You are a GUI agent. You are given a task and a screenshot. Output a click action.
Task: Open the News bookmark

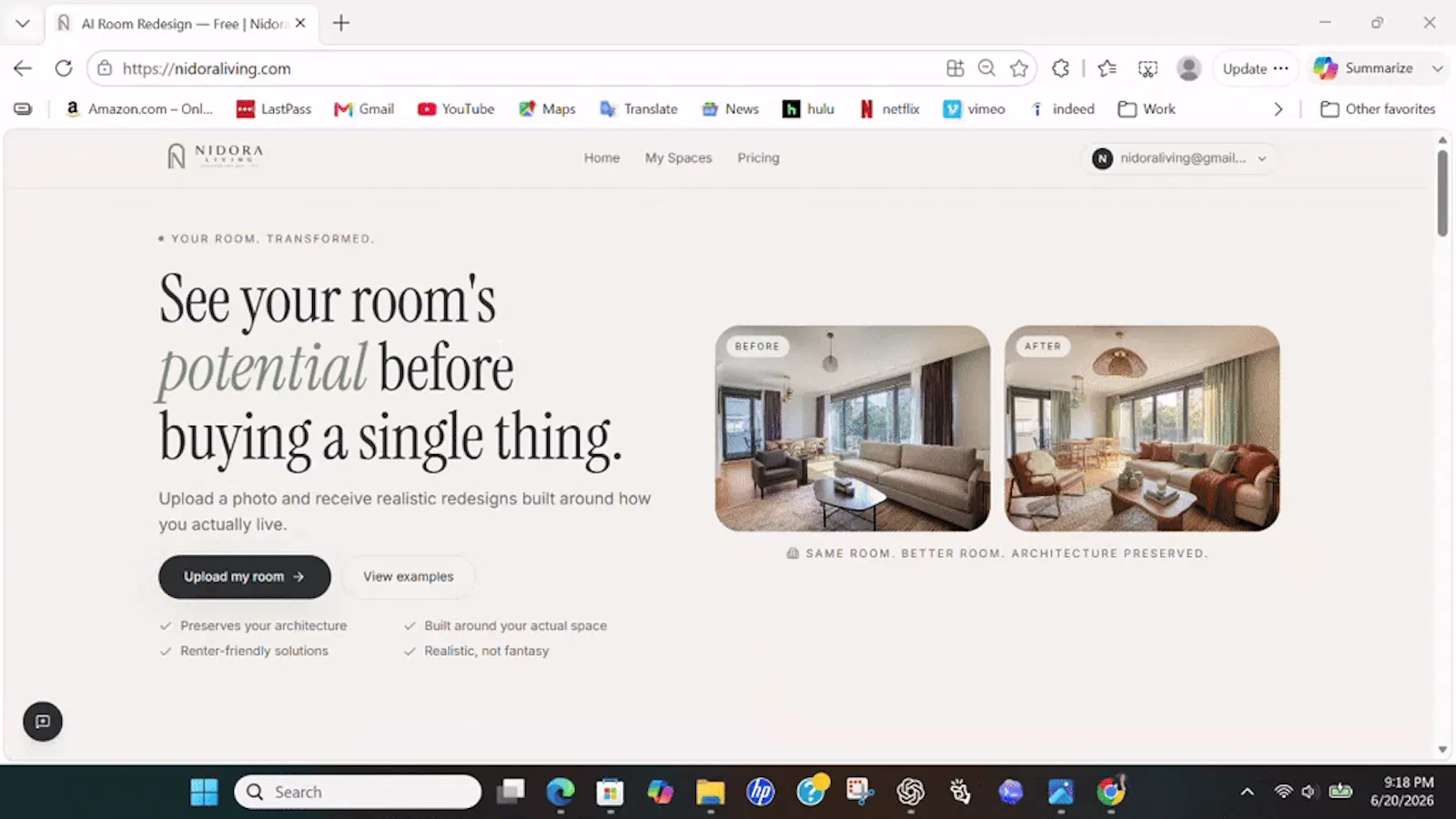[x=731, y=108]
